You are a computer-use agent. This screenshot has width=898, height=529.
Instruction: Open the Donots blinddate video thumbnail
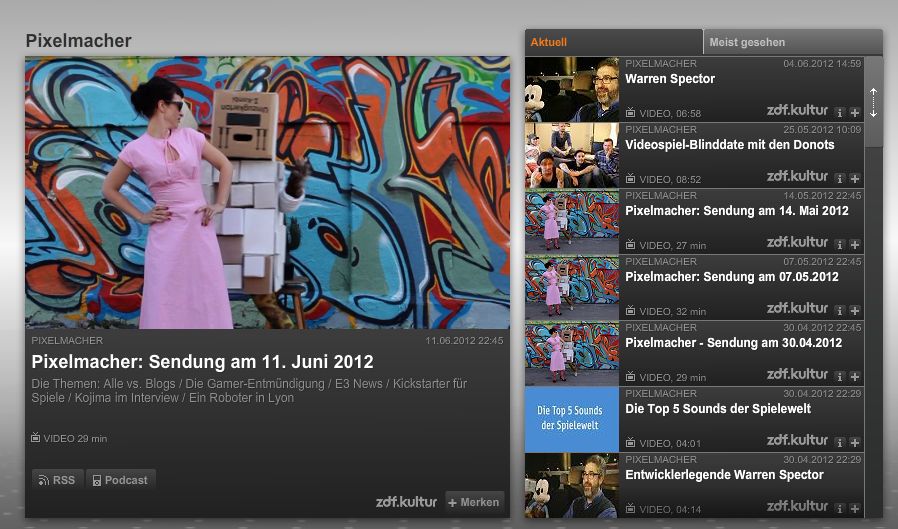coord(571,155)
